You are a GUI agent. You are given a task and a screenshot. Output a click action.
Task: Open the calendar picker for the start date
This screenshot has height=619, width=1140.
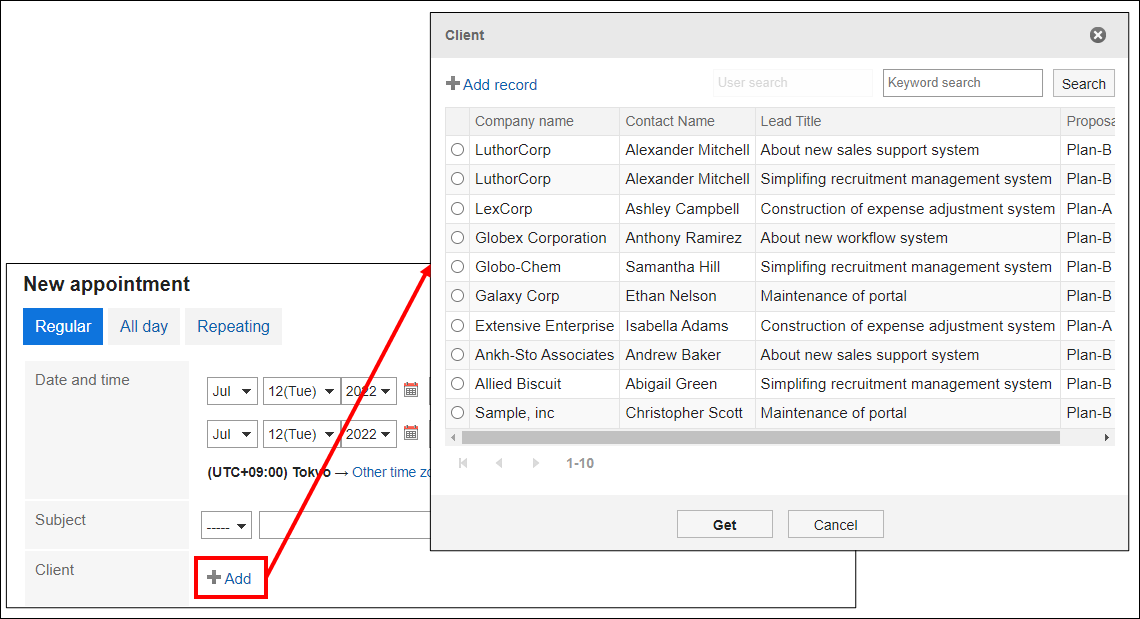[x=411, y=391]
